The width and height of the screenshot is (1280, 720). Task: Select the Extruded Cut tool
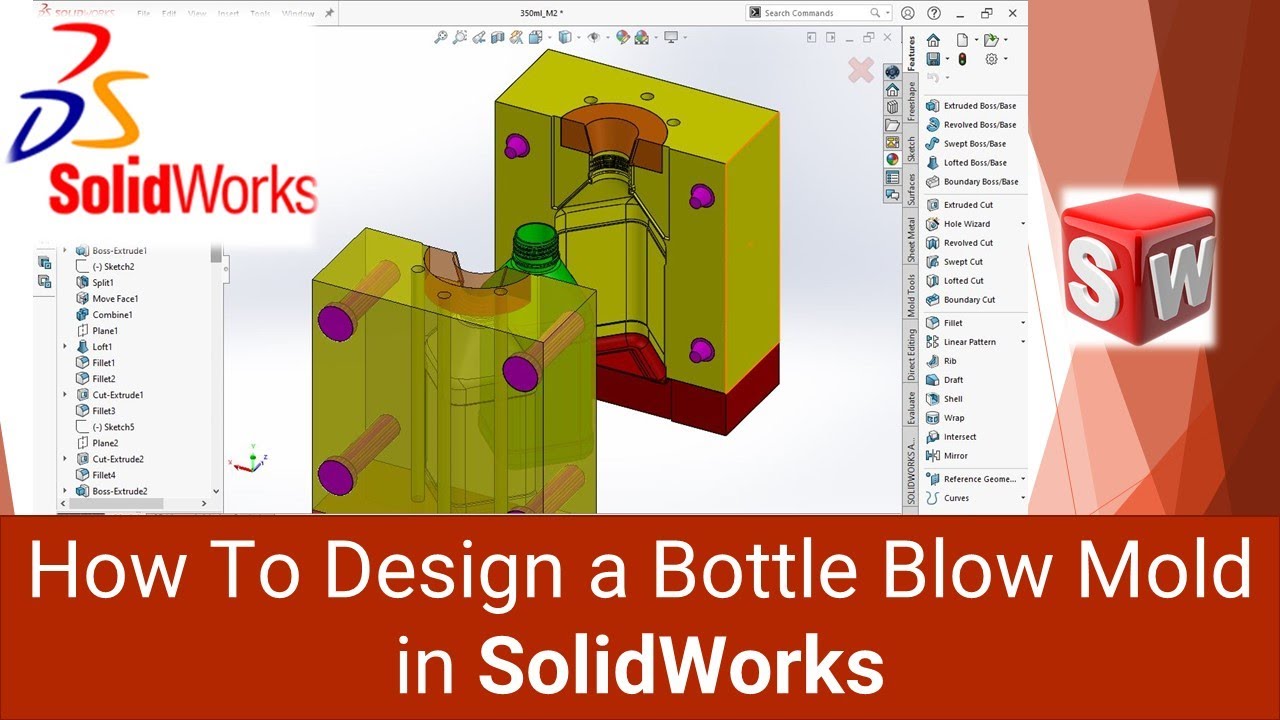[x=959, y=205]
